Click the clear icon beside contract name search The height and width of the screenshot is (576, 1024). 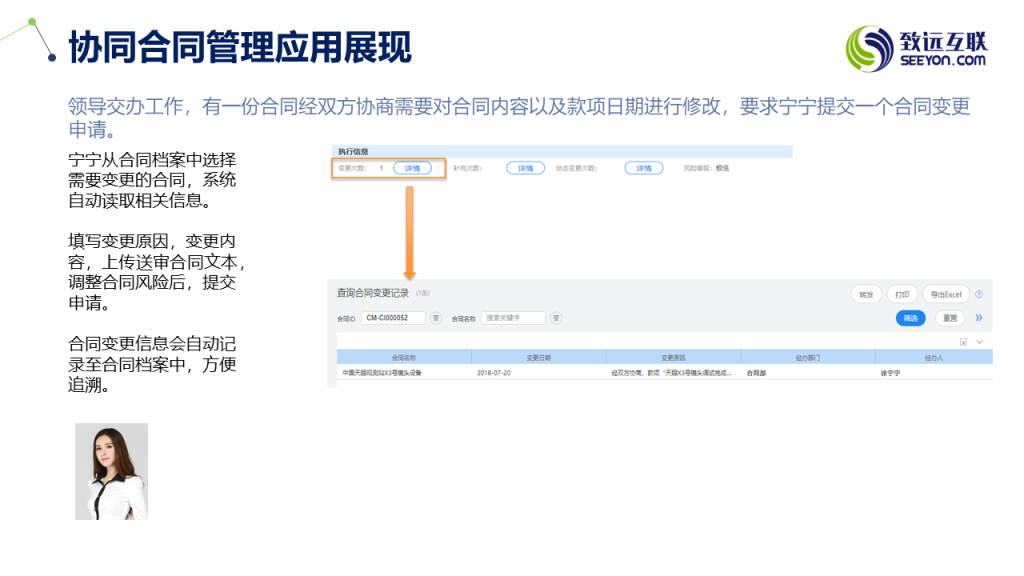click(x=556, y=318)
